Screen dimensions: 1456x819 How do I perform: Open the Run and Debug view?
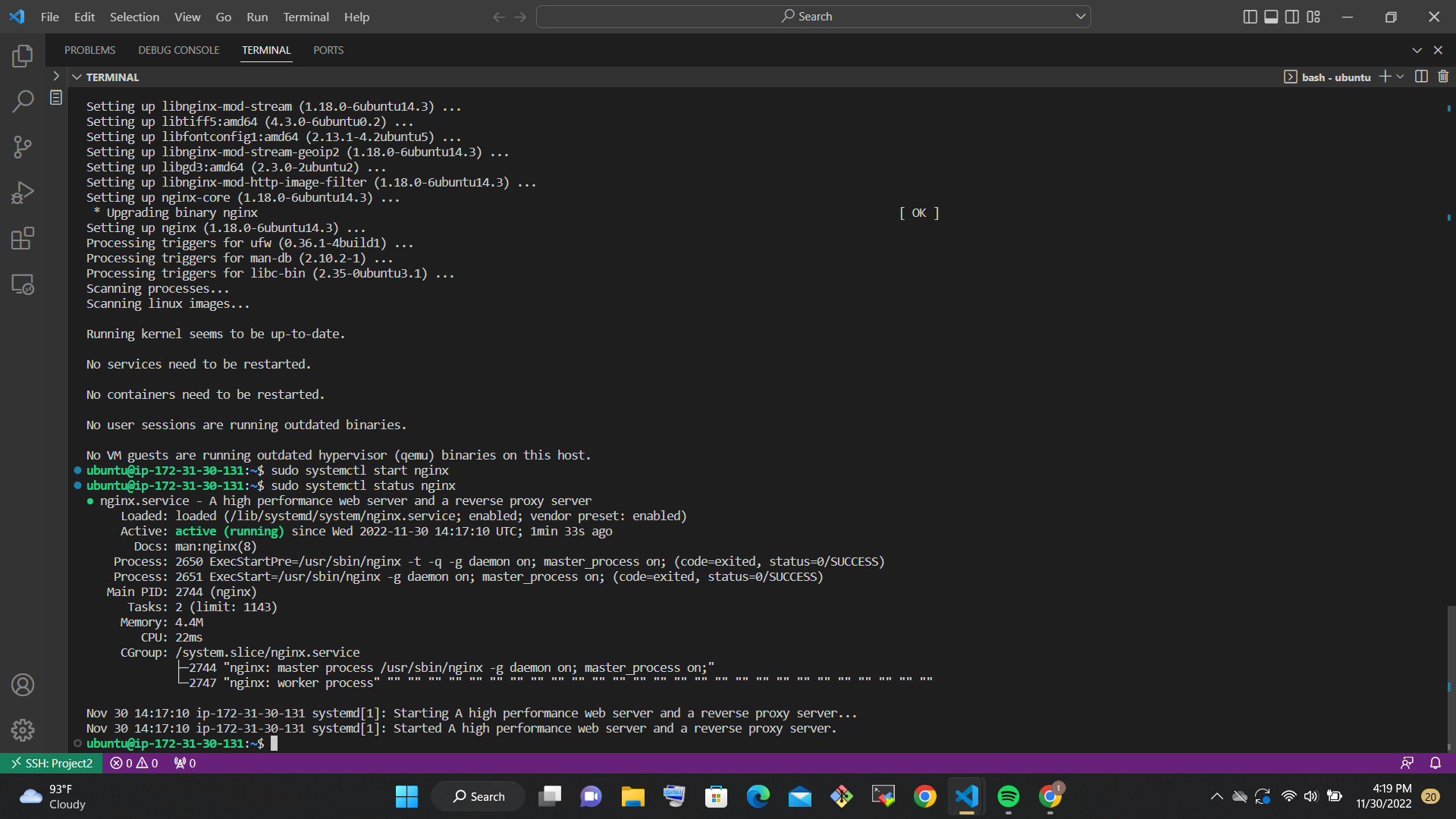click(x=23, y=193)
